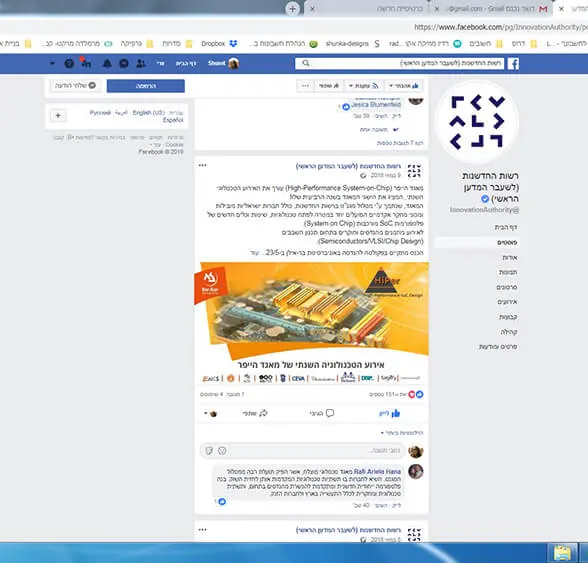588x563 pixels.
Task: Open the Dropbox bookmark
Action: pyautogui.click(x=219, y=44)
